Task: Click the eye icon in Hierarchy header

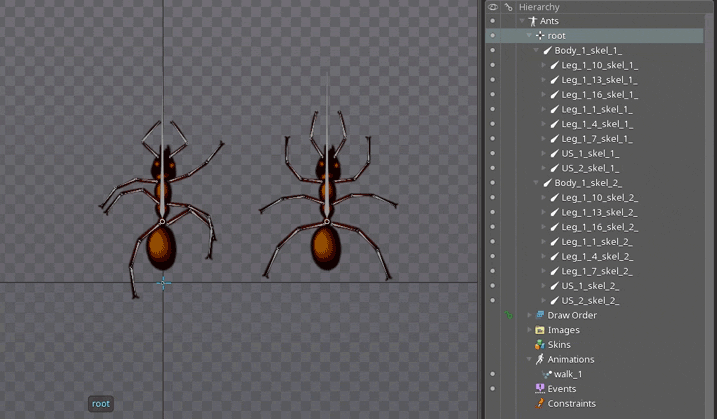Action: point(492,6)
